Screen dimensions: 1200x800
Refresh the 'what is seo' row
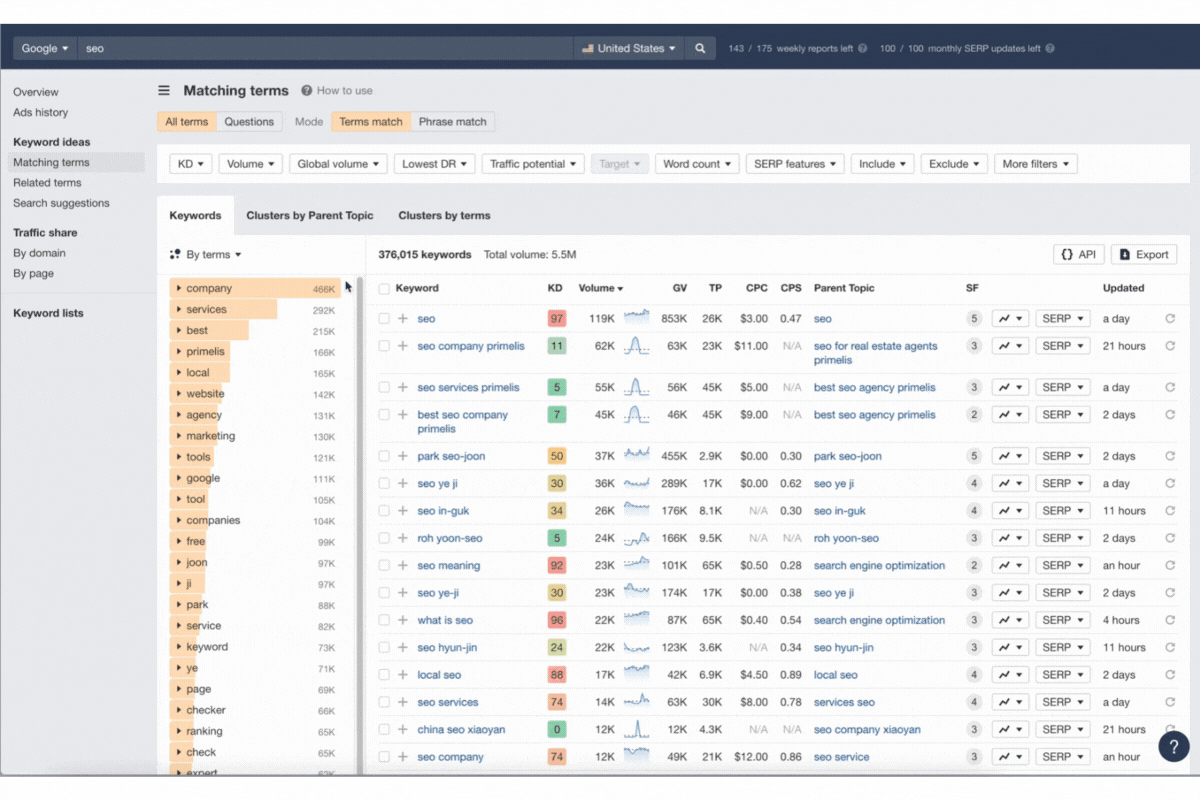coord(1170,620)
